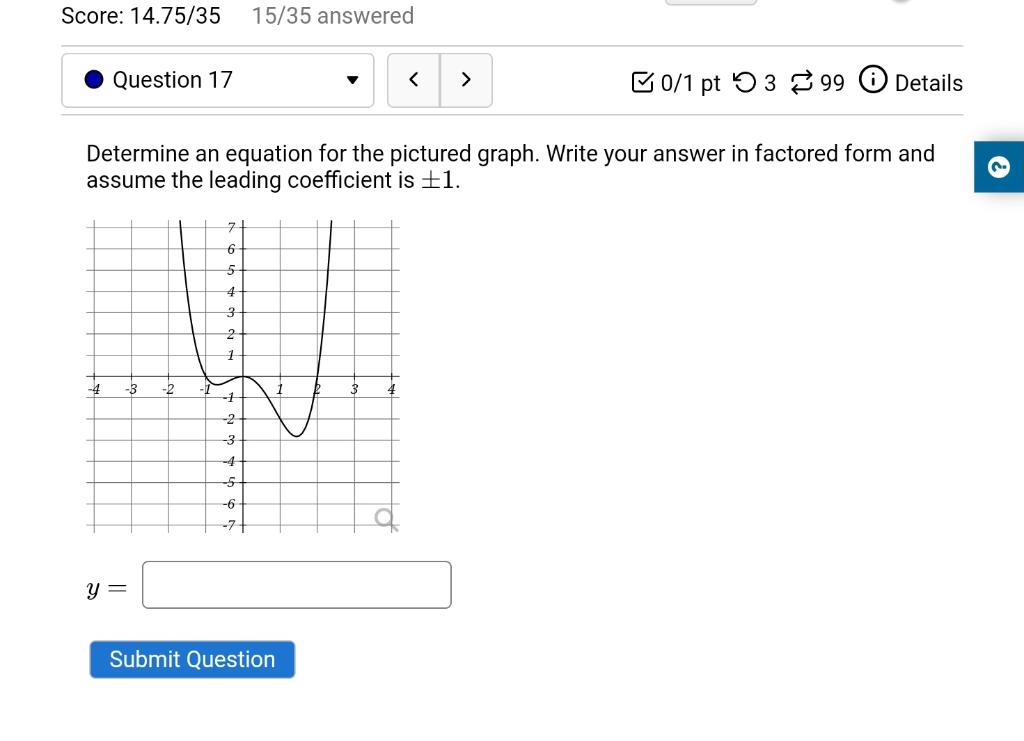This screenshot has width=1024, height=741.
Task: Go to the previous question arrow
Action: pos(413,80)
